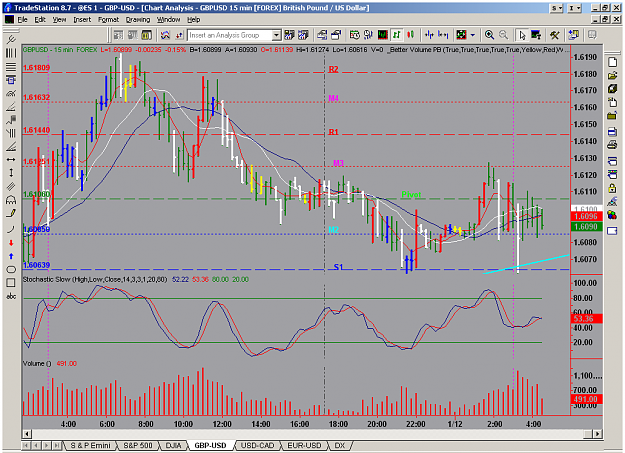
Task: Click the Stochastic Slow indicator label
Action: click(x=95, y=280)
